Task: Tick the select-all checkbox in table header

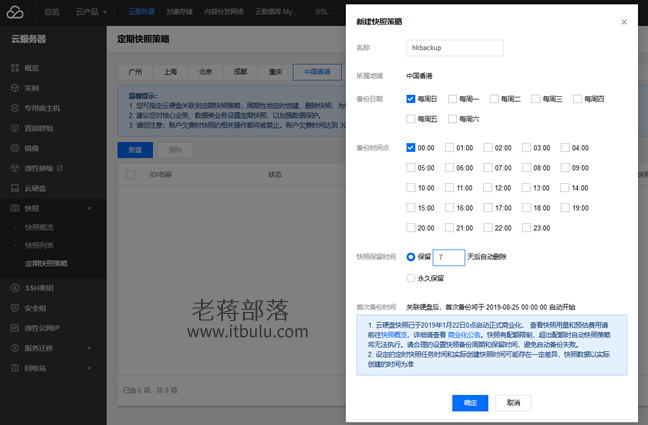Action: coord(131,174)
